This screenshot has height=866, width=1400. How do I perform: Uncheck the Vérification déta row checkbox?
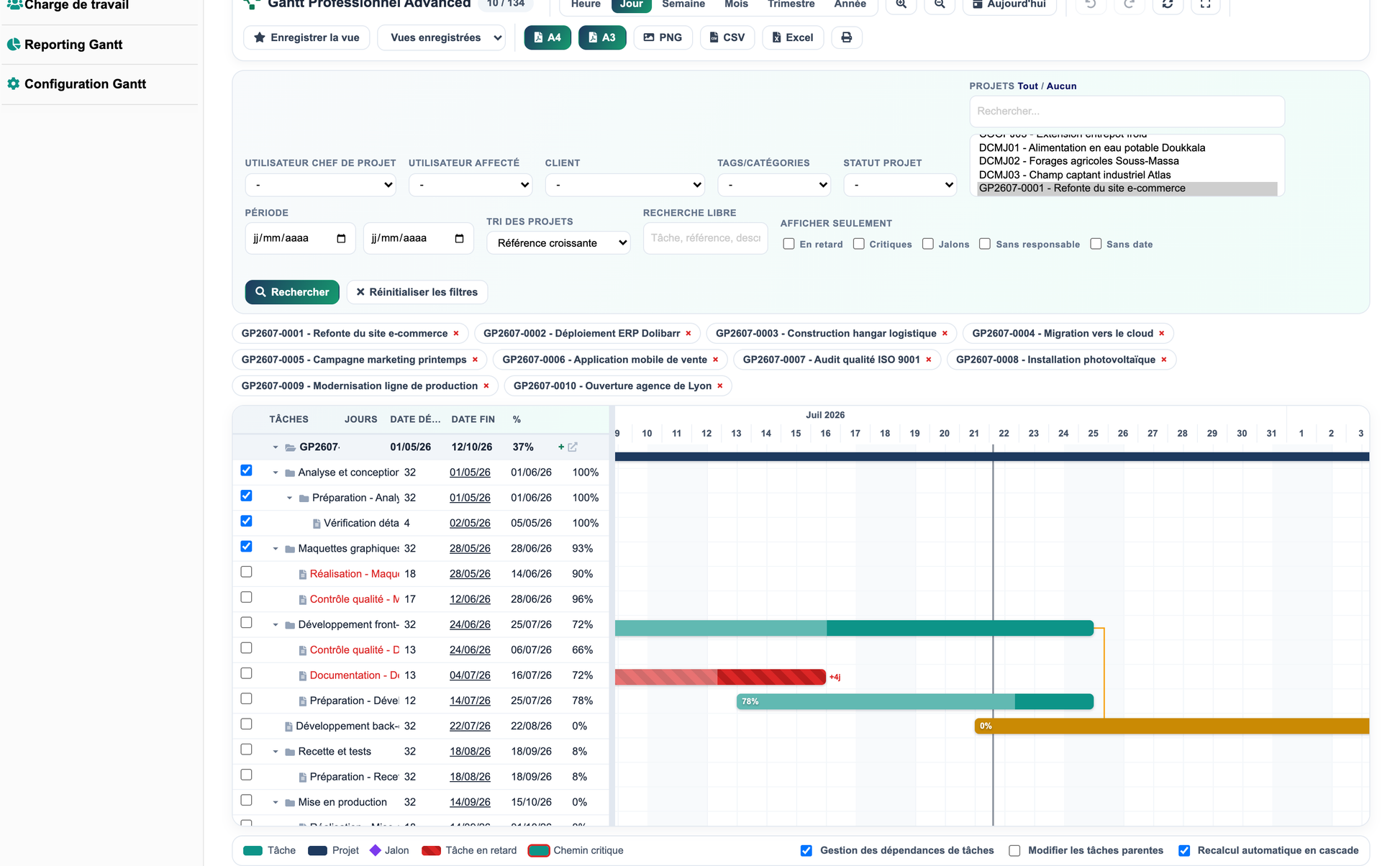tap(246, 521)
